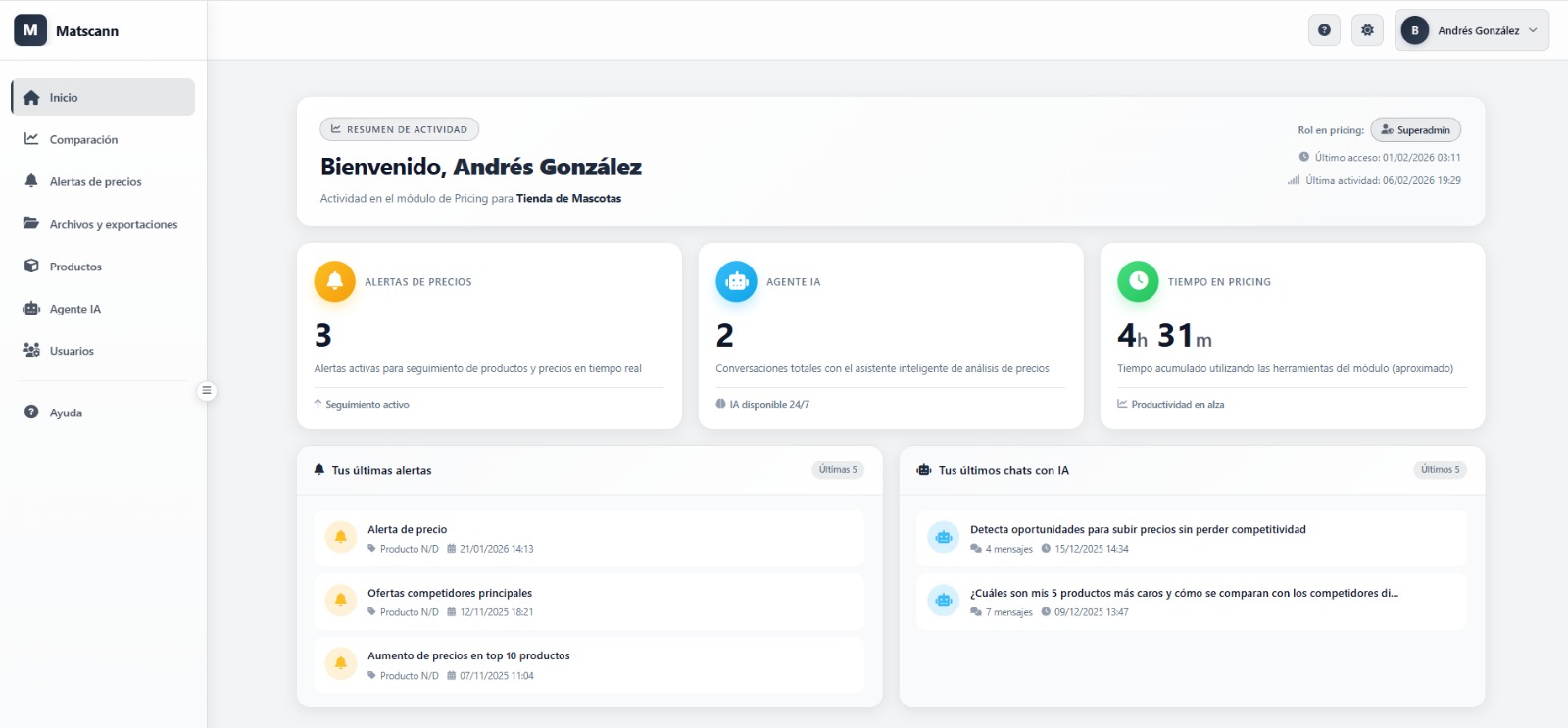
Task: Open Comparación in the sidebar
Action: click(103, 139)
